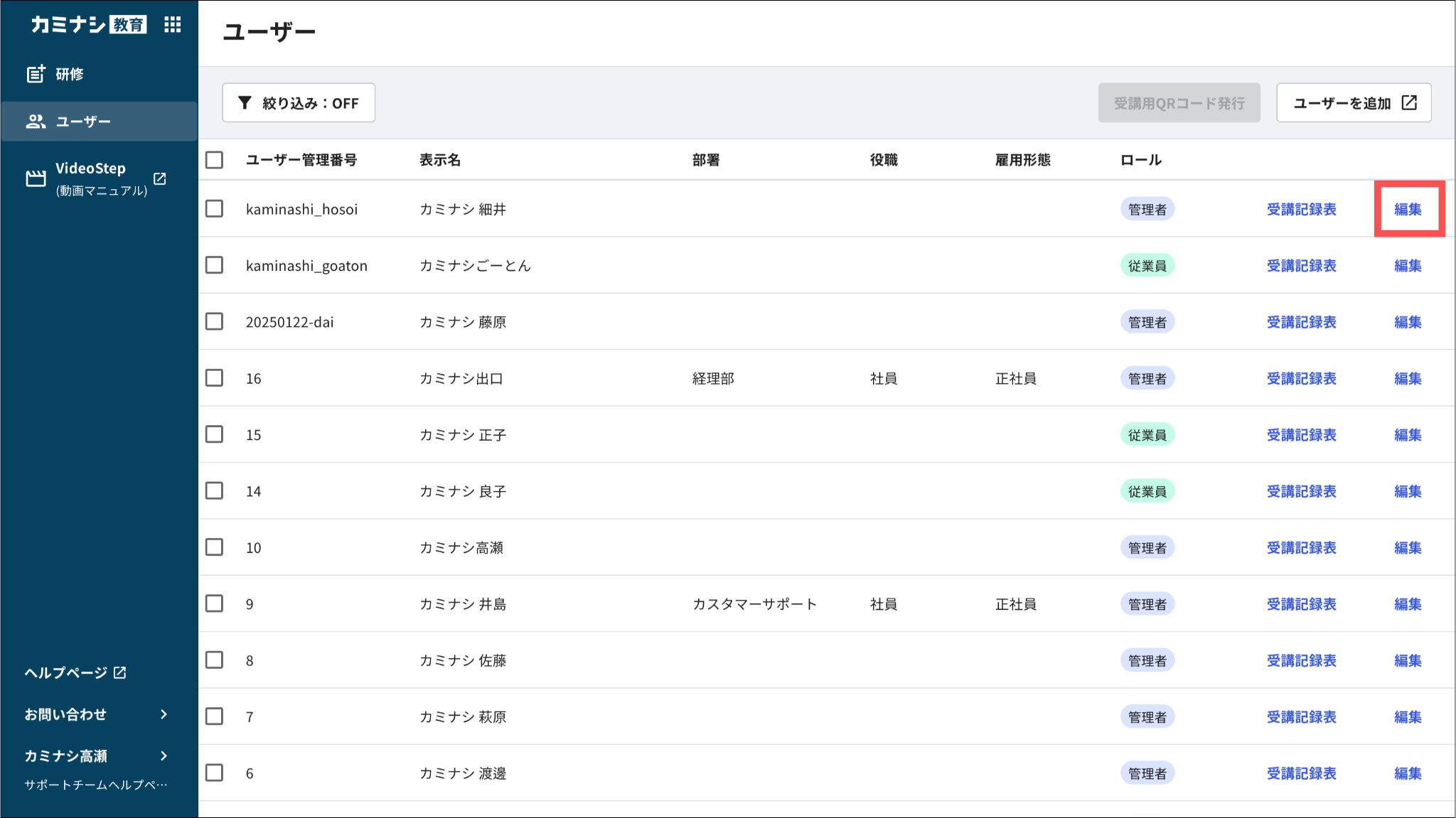Check the kaminashi_hosoi row checkbox
The width and height of the screenshot is (1456, 818).
point(214,209)
